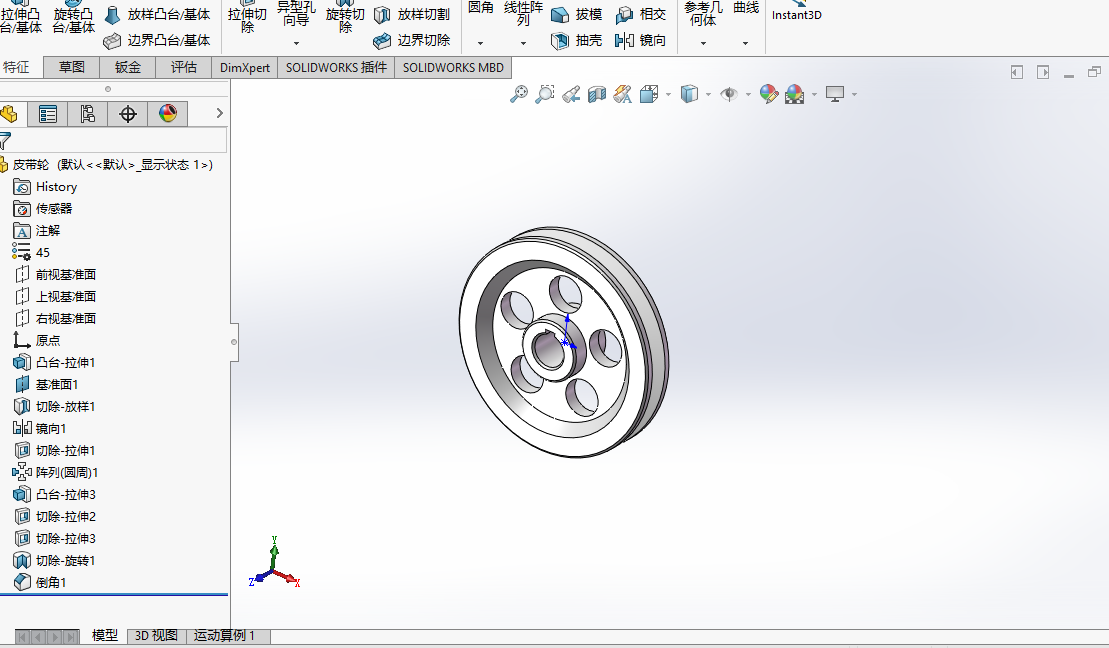
Task: Click the 边界凸台/基体 boundary boss tool
Action: [157, 41]
